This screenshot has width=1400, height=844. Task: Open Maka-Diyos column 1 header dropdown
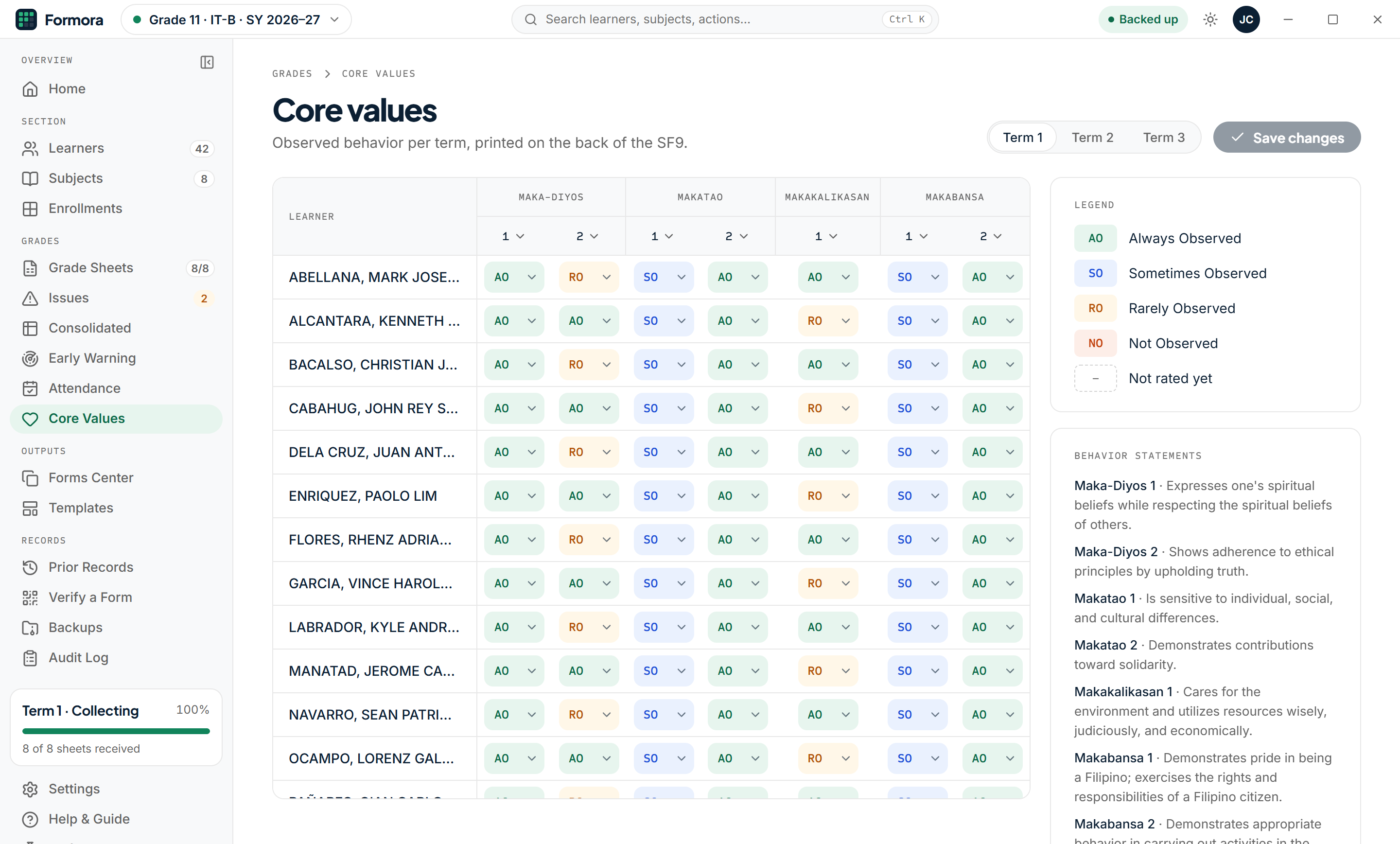click(513, 236)
